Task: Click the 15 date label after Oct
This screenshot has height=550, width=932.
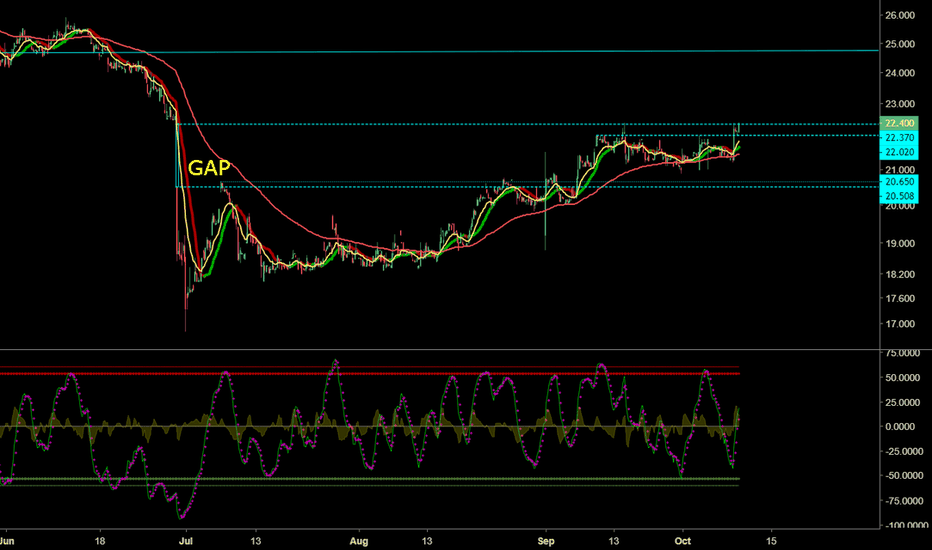Action: click(x=771, y=541)
